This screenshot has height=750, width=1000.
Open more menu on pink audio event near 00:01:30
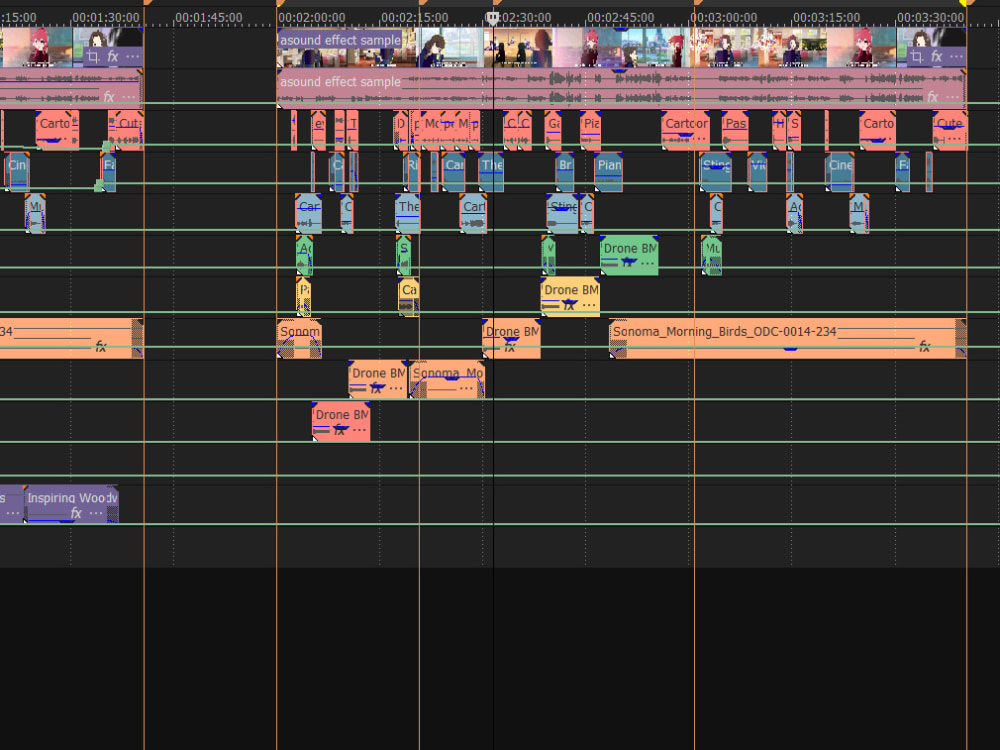point(129,97)
